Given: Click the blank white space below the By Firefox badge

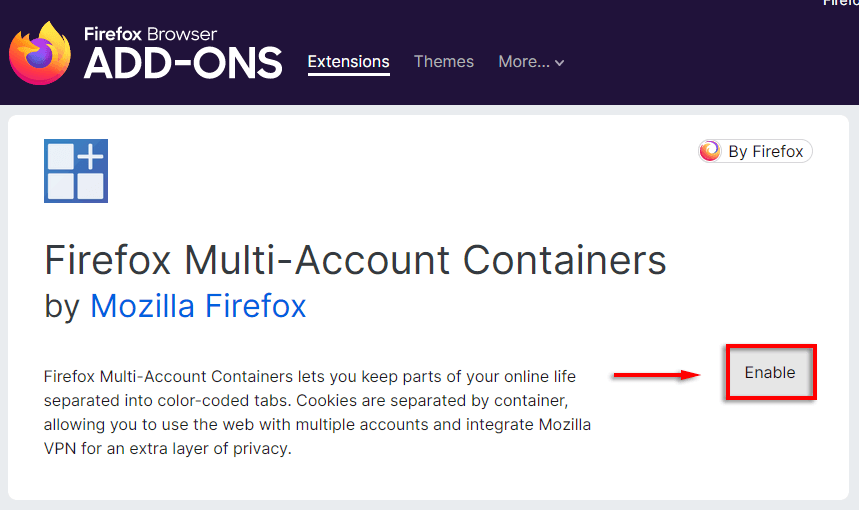Looking at the screenshot, I should 755,240.
